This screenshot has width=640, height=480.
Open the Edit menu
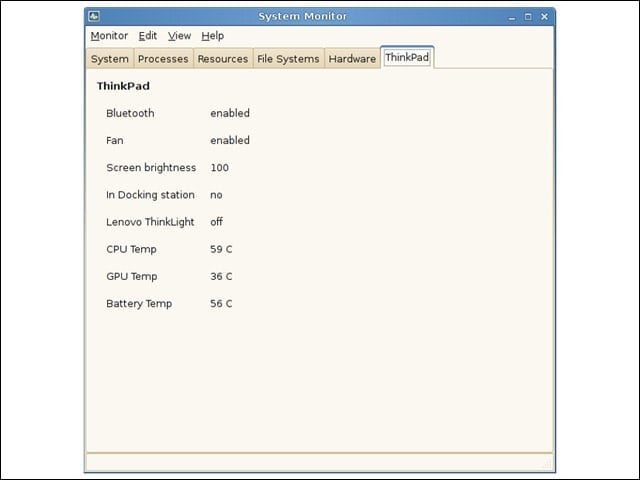(x=148, y=36)
